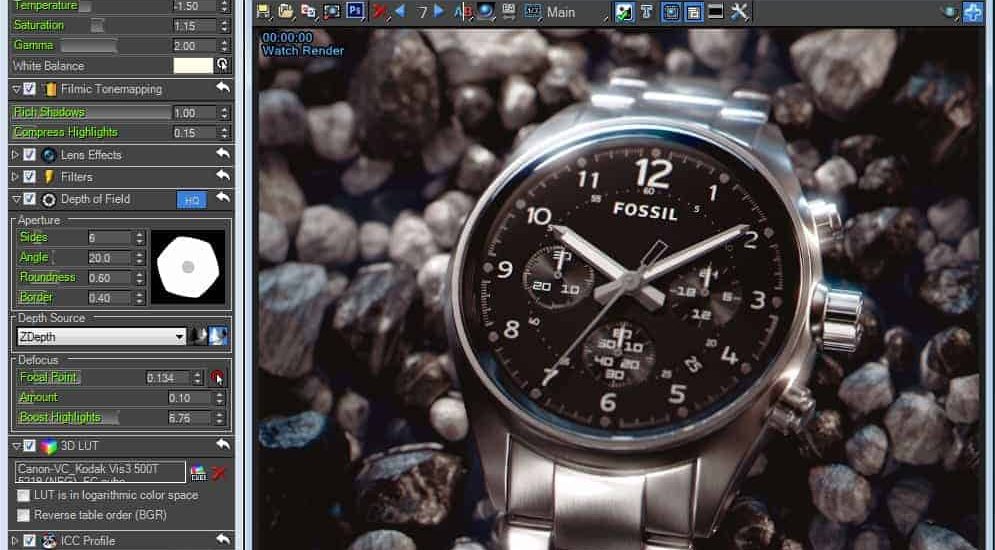The width and height of the screenshot is (995, 550).
Task: Check Reverse table order (BGR)
Action: tap(24, 515)
